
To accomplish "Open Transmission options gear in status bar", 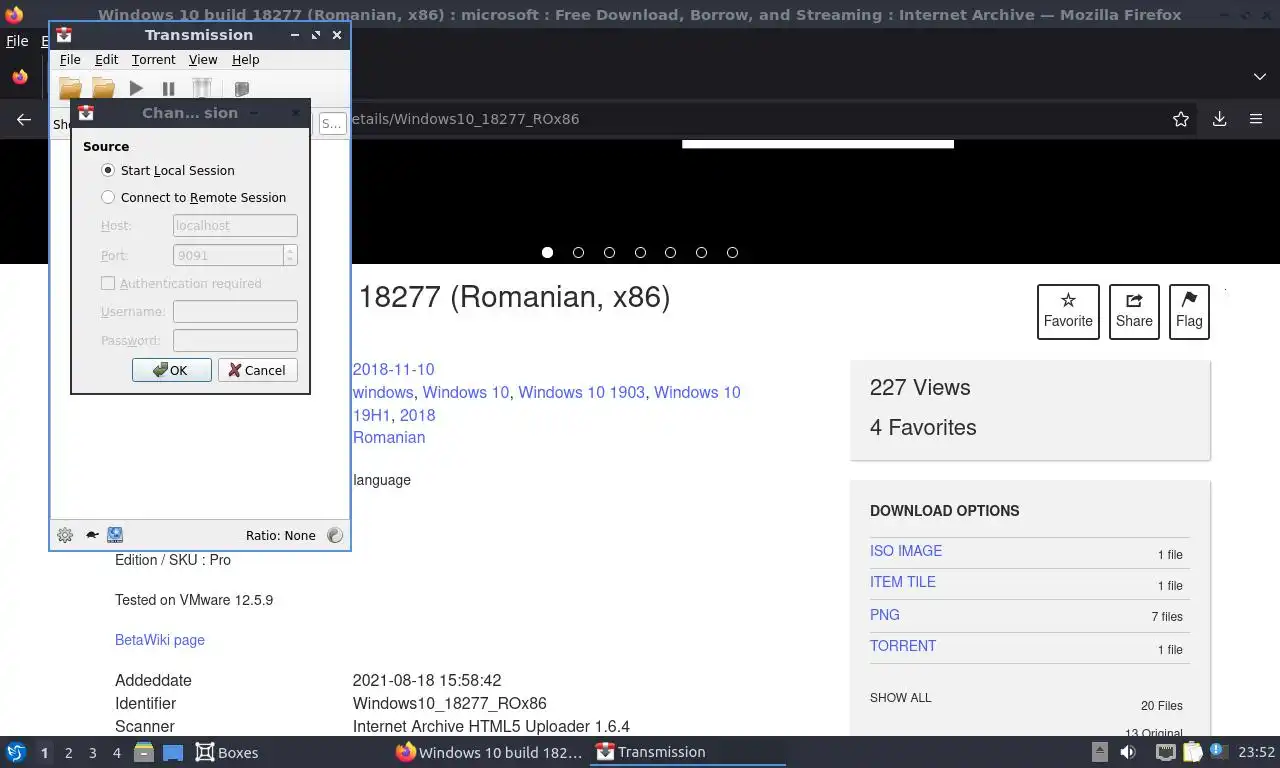I will tap(65, 535).
